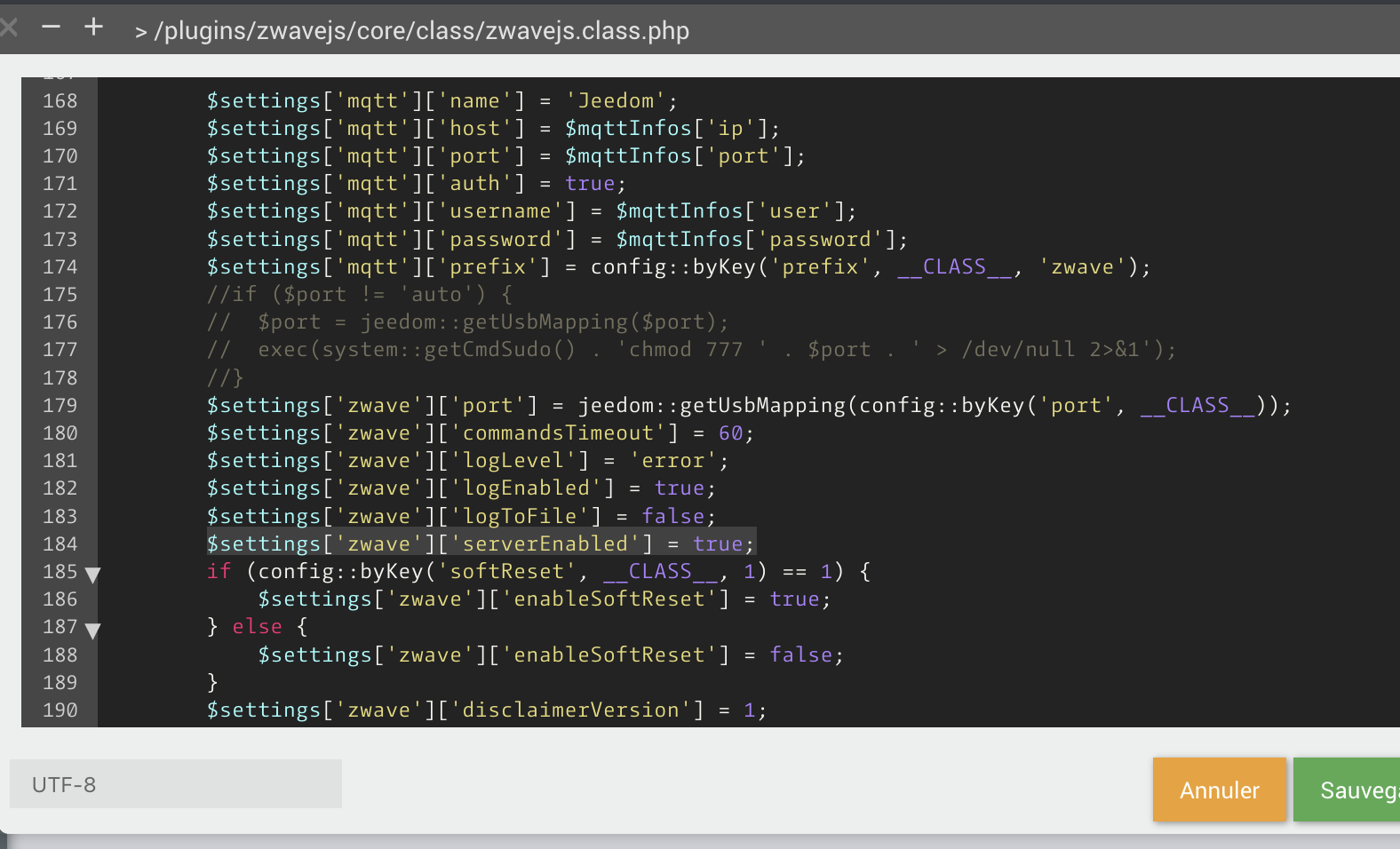Viewport: 1400px width, 849px height.
Task: Click jeedom::getUsbMapping on line 179
Action: (x=712, y=406)
